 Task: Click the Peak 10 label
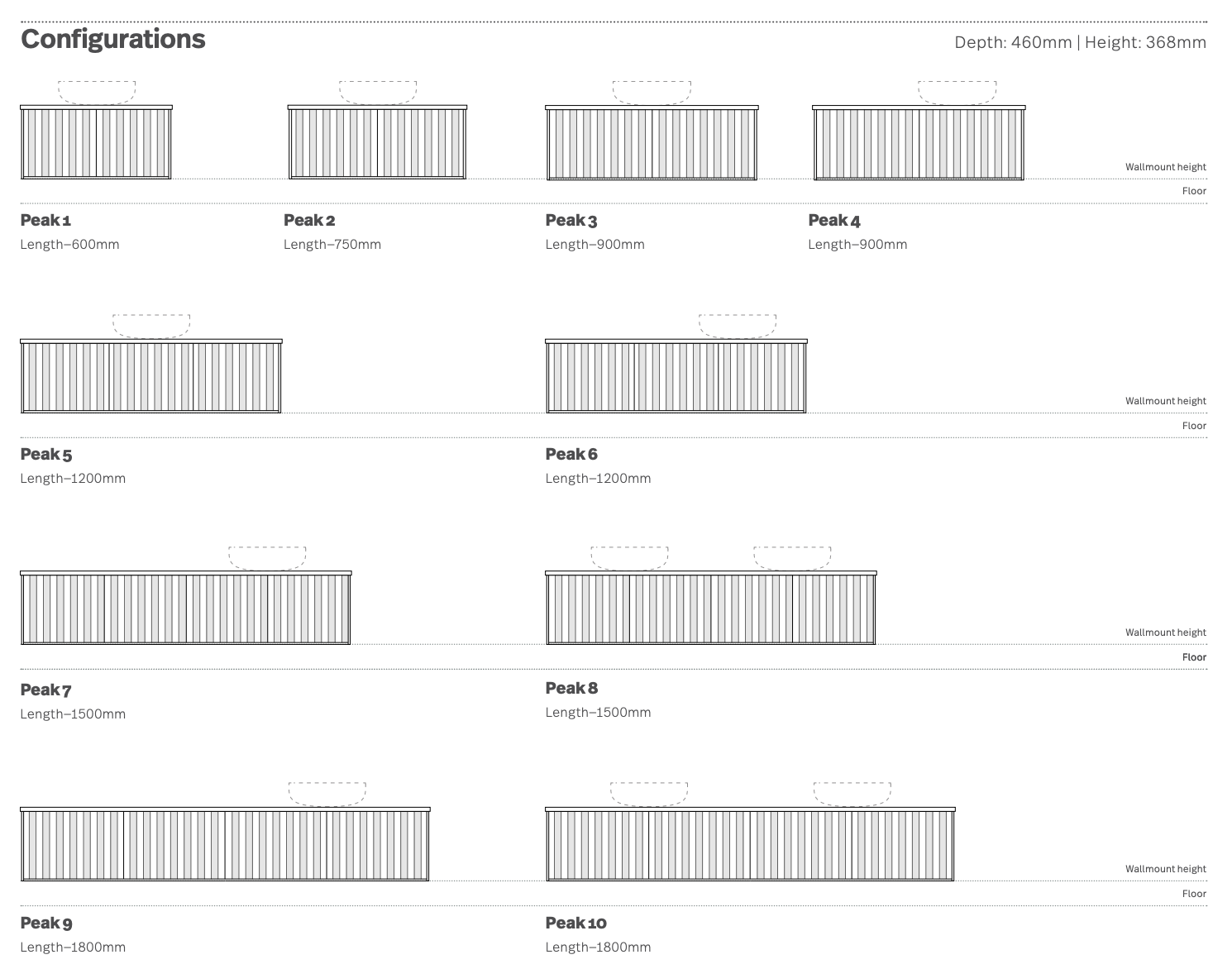click(x=575, y=923)
